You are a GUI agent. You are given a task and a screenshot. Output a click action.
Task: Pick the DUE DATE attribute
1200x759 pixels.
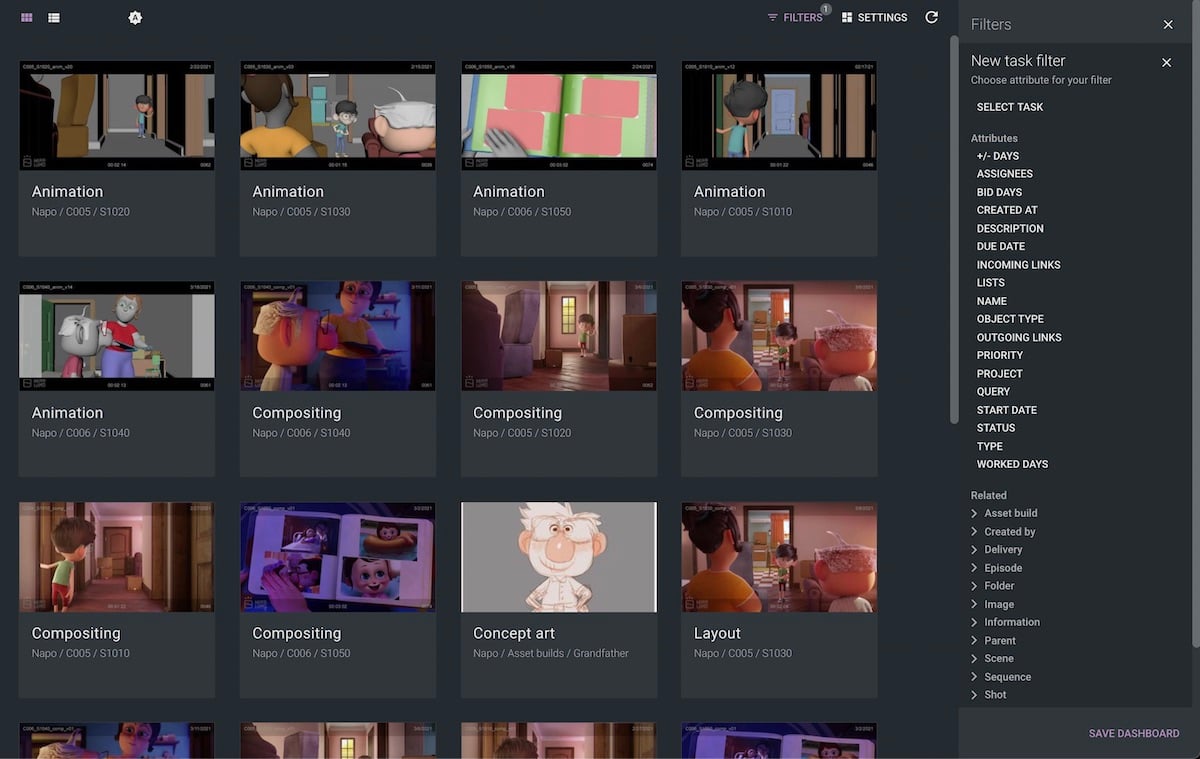[x=1000, y=246]
